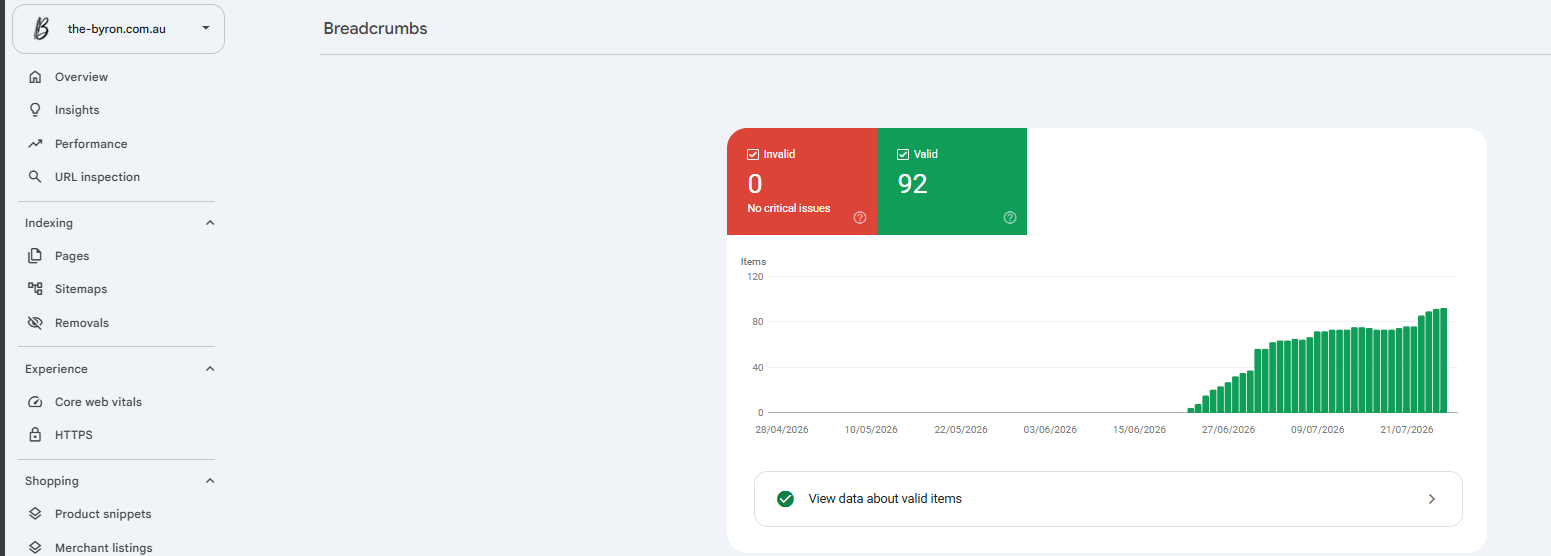The width and height of the screenshot is (1551, 556).
Task: Click the 28/04/2026 date axis label
Action: pos(782,430)
